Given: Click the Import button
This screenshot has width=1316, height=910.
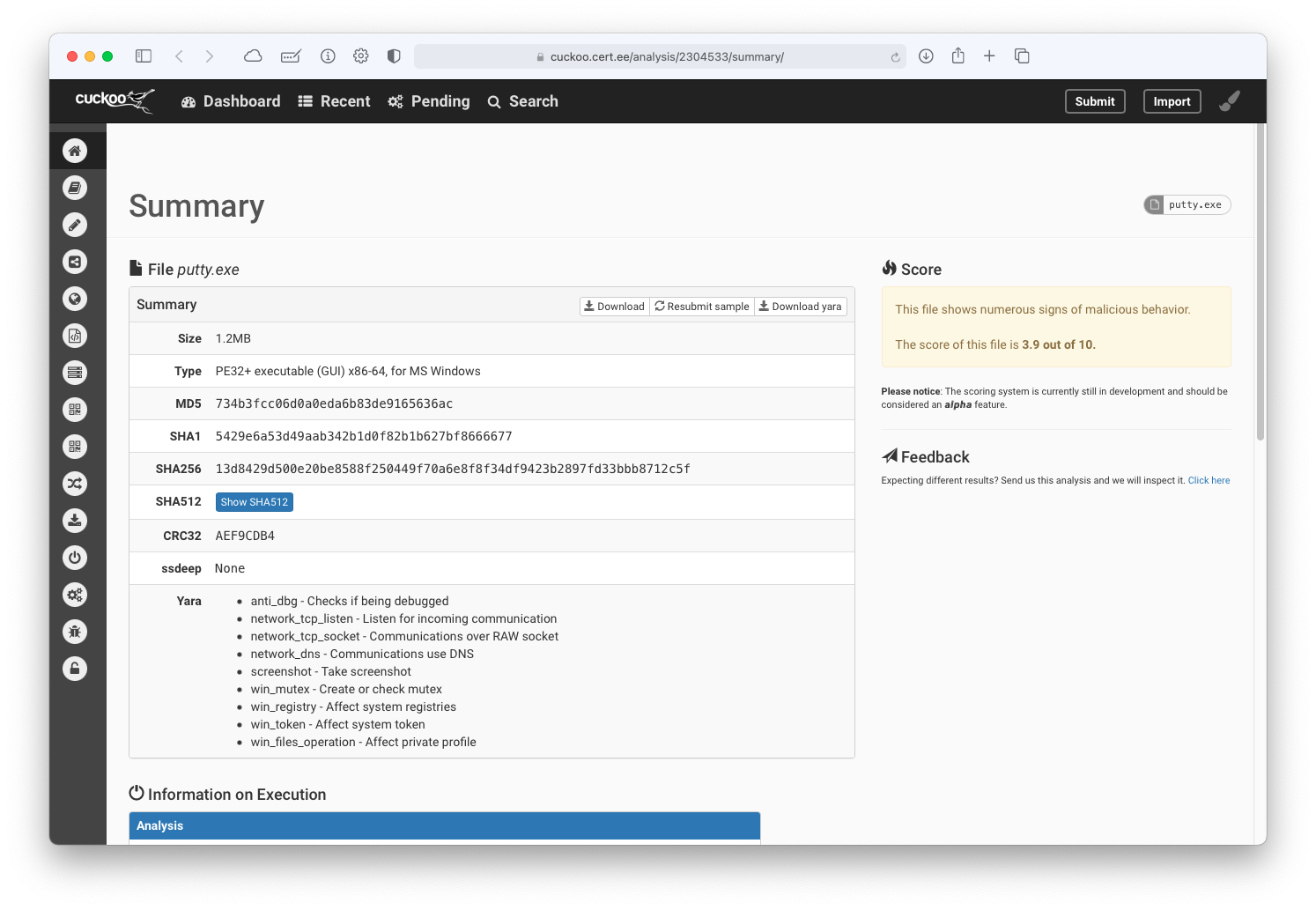Looking at the screenshot, I should click(1172, 101).
